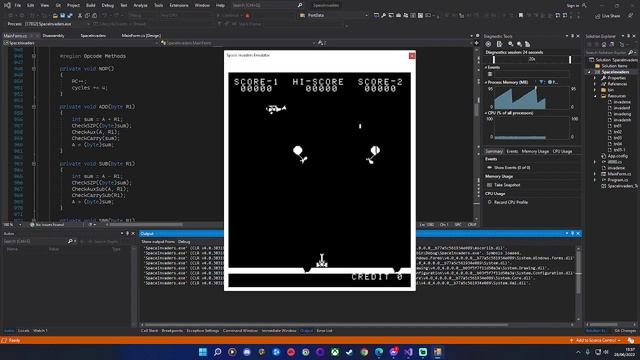Click the taskbar Search icon
Viewport: 640px width, 360px height.
coord(217,352)
